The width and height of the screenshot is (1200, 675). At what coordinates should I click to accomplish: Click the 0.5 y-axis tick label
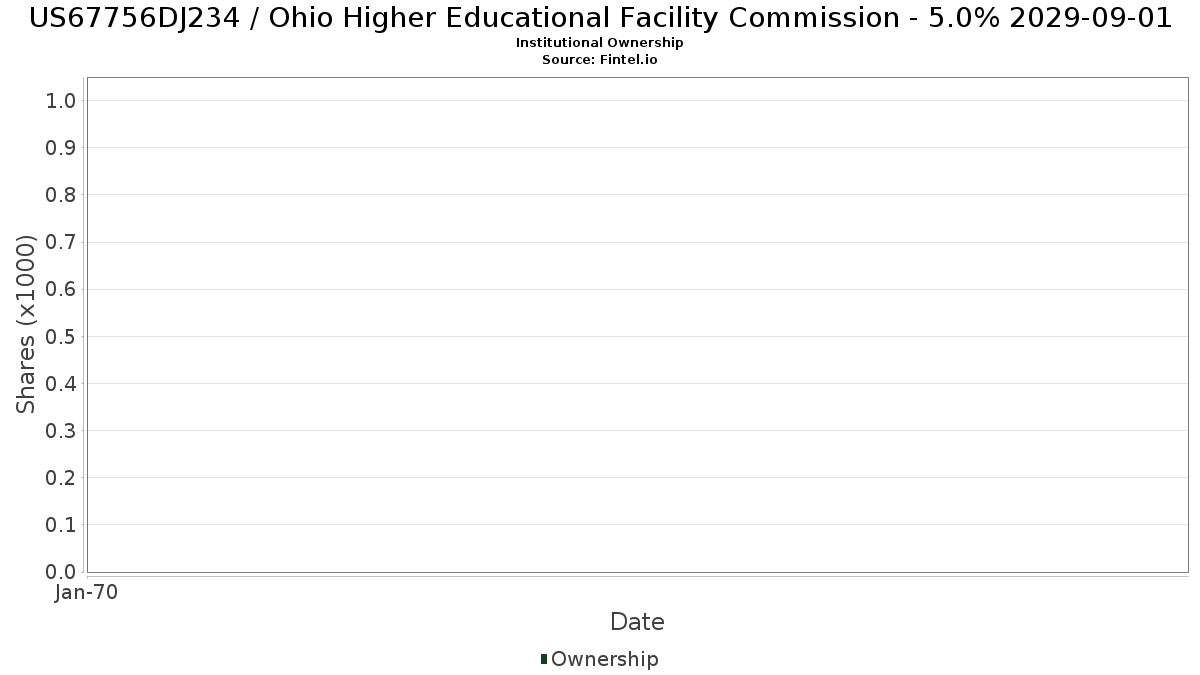click(61, 336)
